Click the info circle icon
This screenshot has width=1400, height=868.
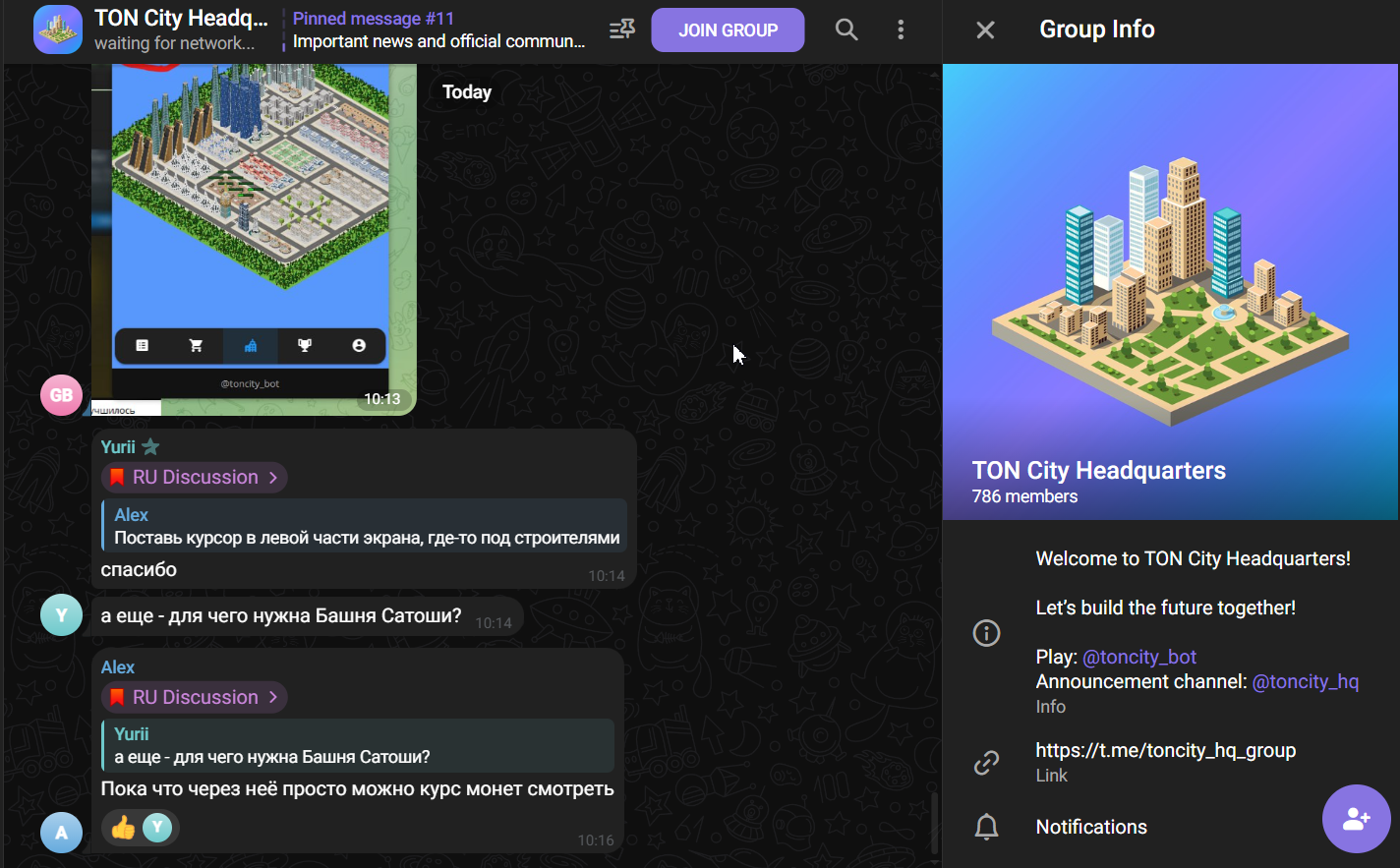click(986, 633)
